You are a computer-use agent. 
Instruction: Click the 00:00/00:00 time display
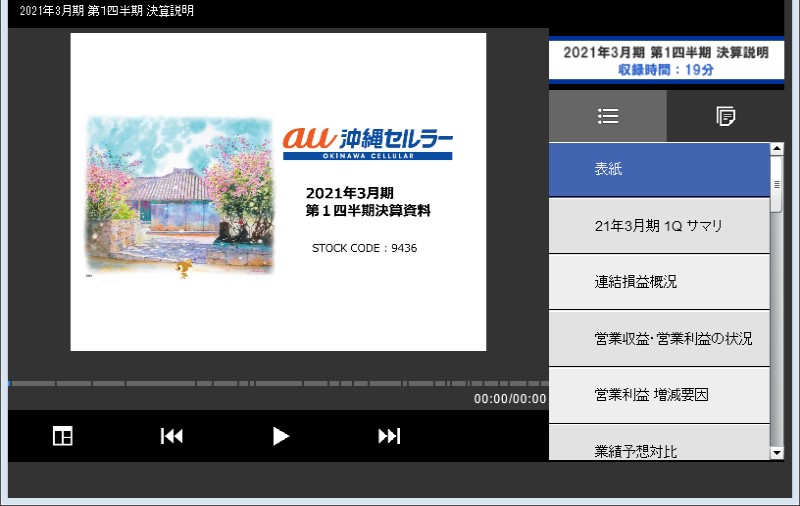point(510,399)
